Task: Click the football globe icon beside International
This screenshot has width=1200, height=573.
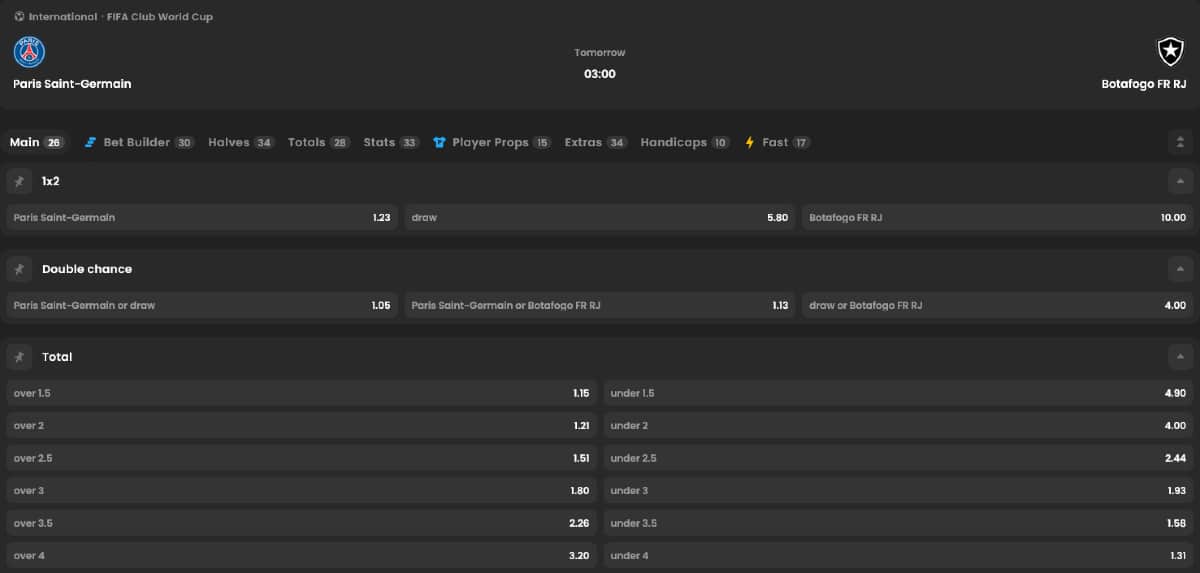Action: (19, 17)
